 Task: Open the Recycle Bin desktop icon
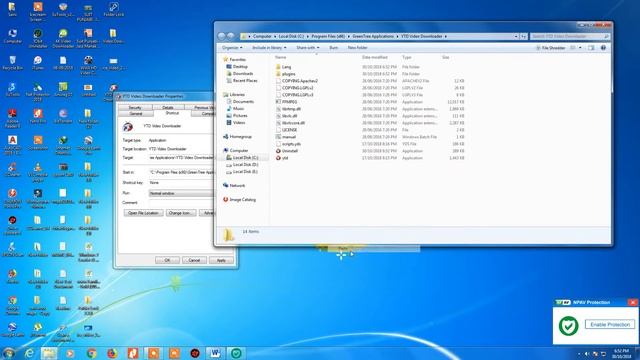(12, 63)
